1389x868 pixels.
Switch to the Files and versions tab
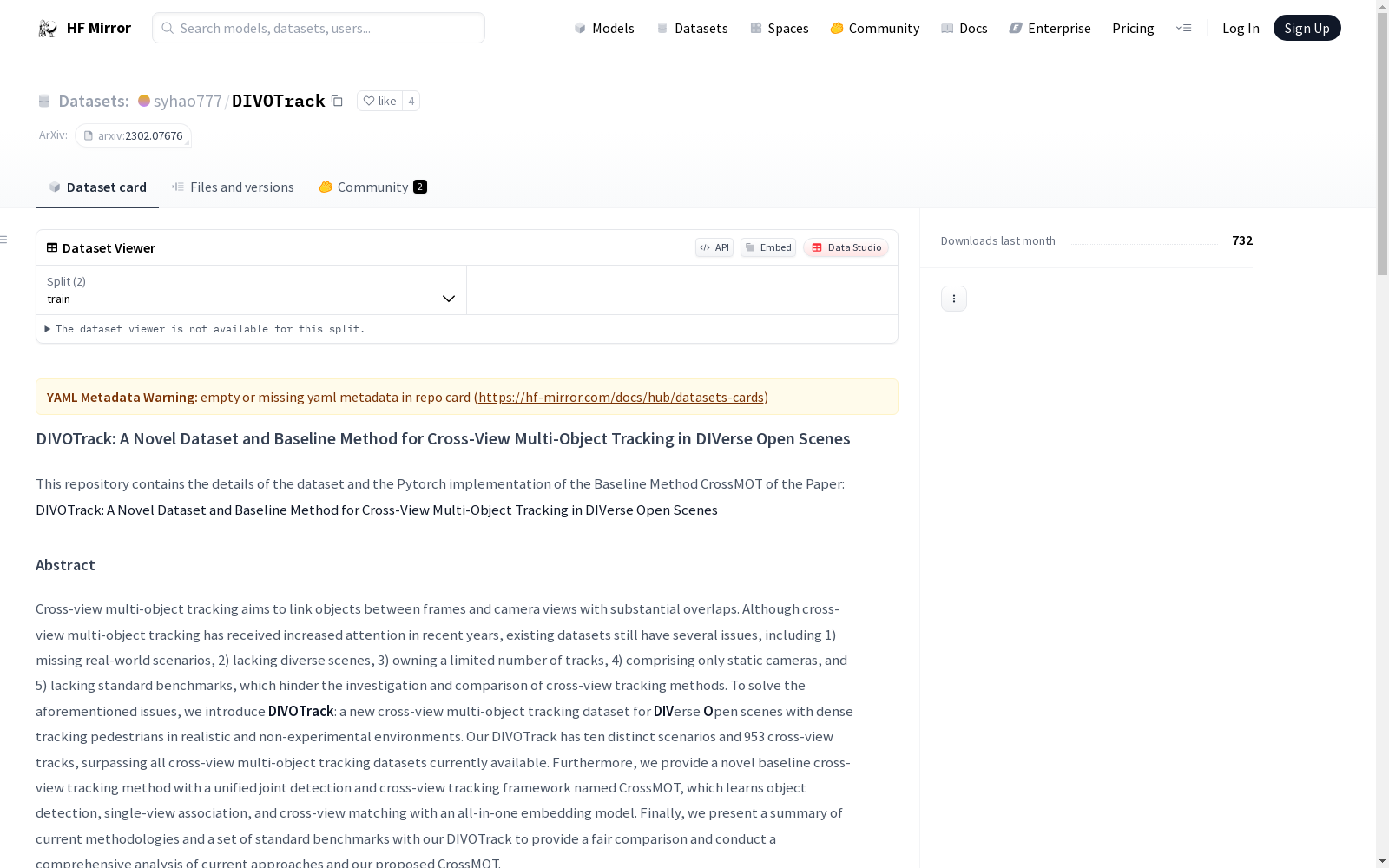click(x=233, y=187)
